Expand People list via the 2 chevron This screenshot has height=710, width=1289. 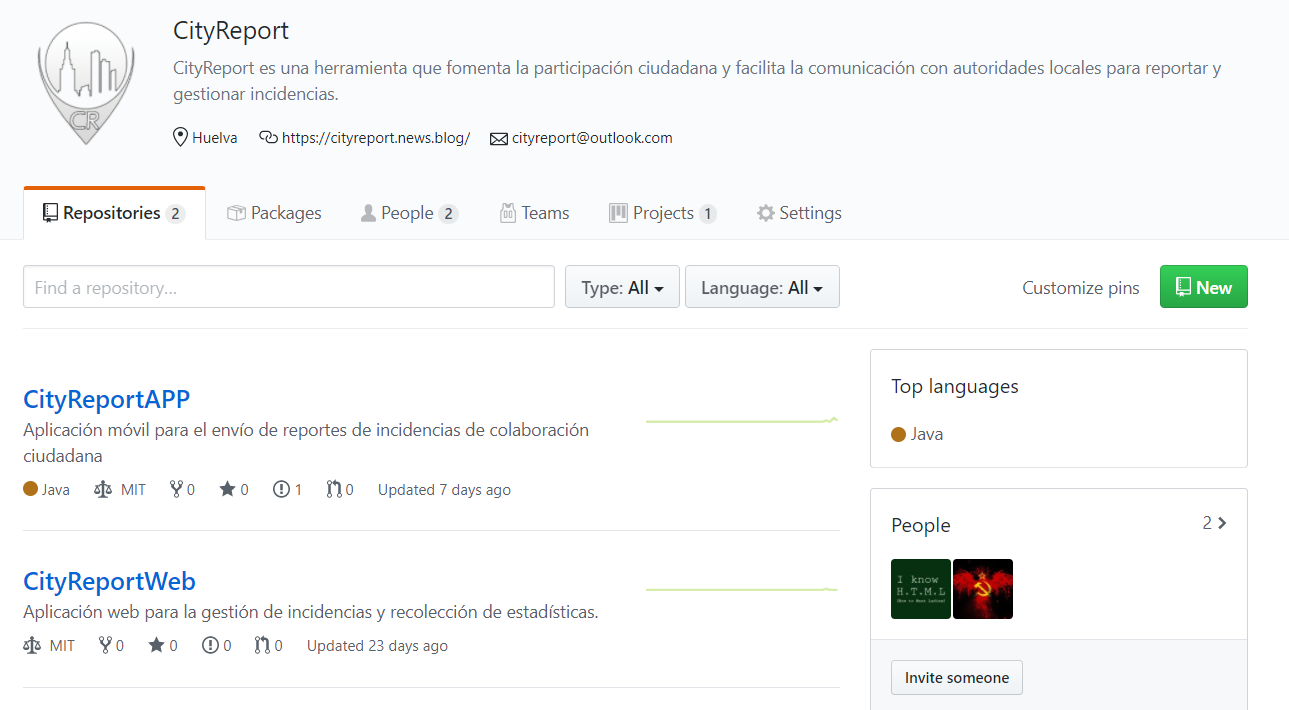coord(1215,523)
